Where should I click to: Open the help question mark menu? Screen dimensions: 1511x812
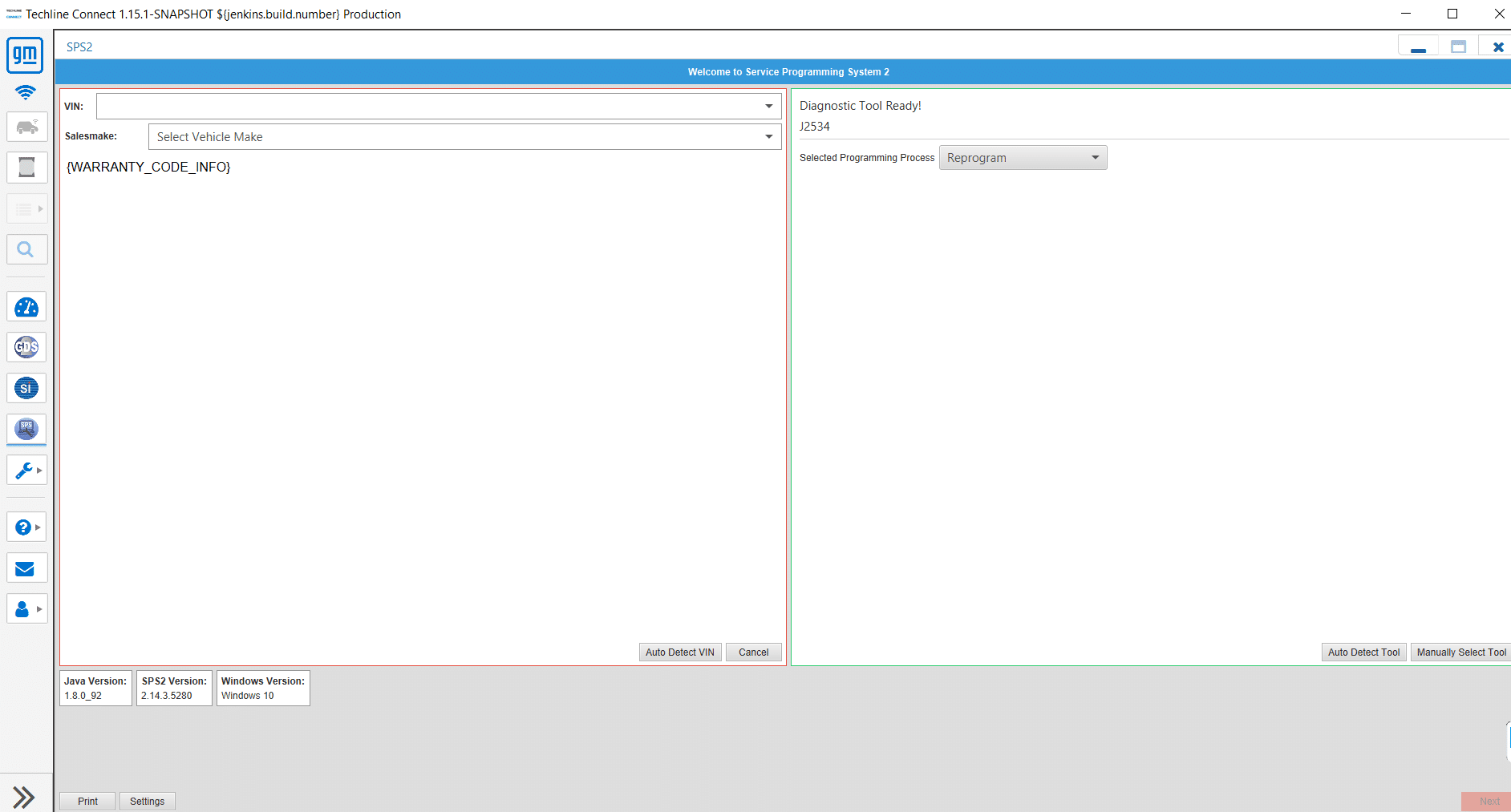tap(27, 527)
